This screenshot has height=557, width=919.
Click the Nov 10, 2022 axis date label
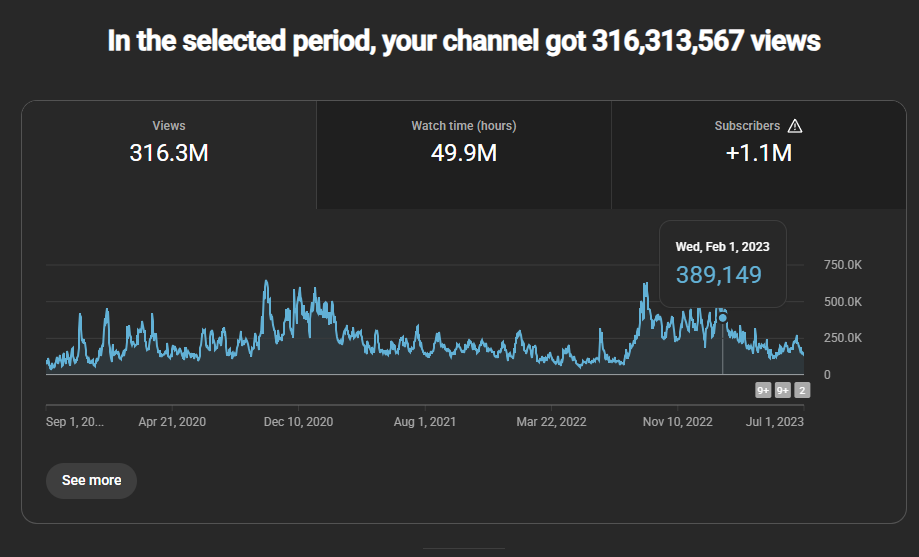tap(677, 422)
